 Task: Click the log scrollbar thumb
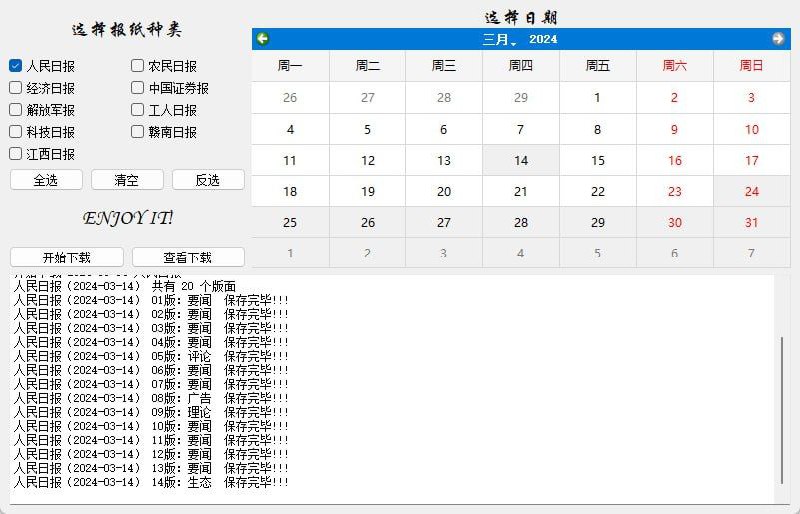pyautogui.click(x=782, y=409)
